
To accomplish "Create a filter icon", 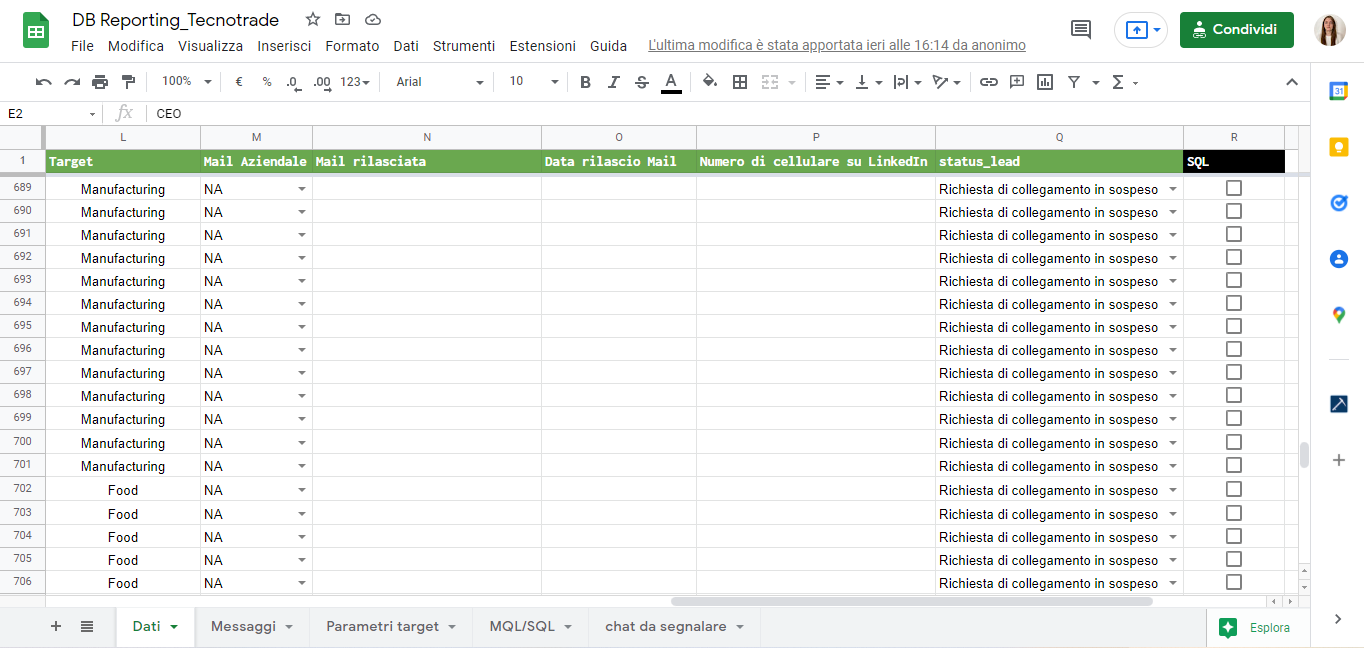I will click(1074, 82).
